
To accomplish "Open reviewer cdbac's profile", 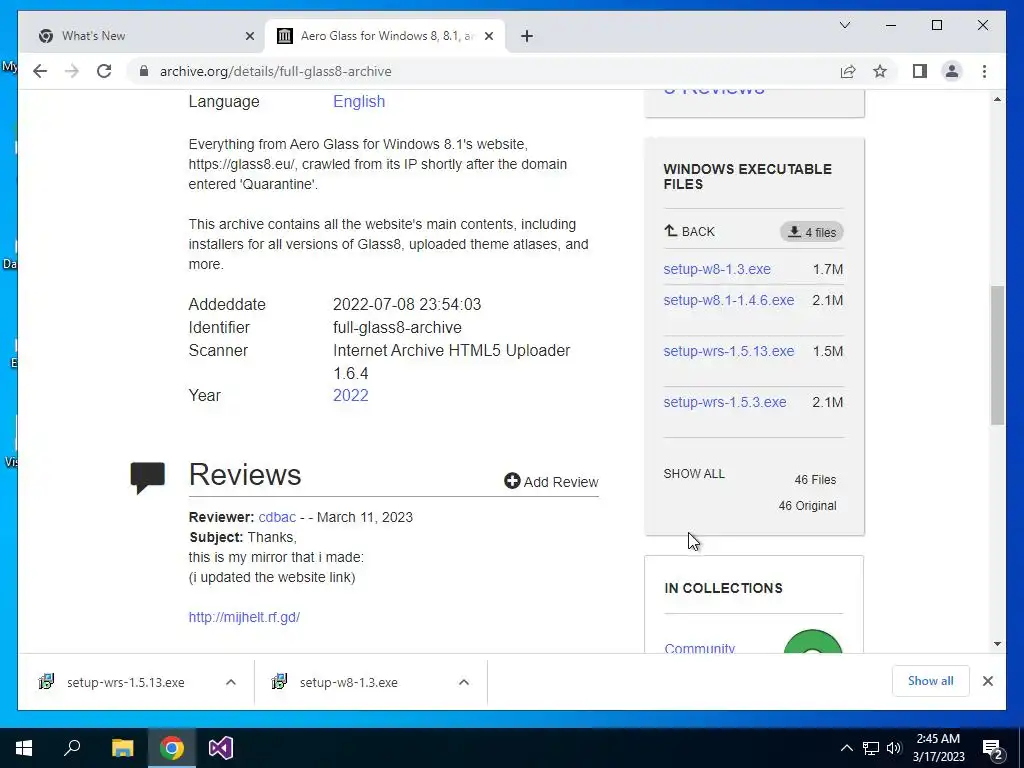I will click(277, 517).
